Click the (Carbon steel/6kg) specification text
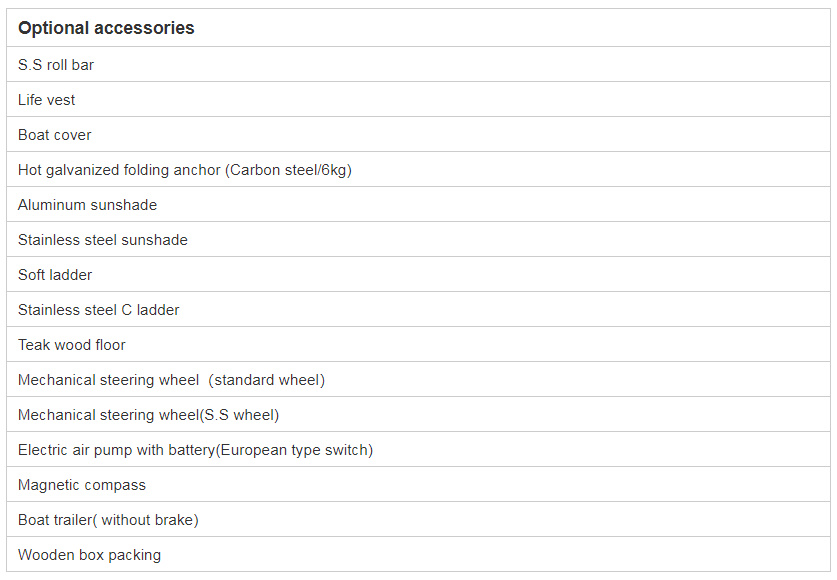The image size is (837, 580). (289, 170)
